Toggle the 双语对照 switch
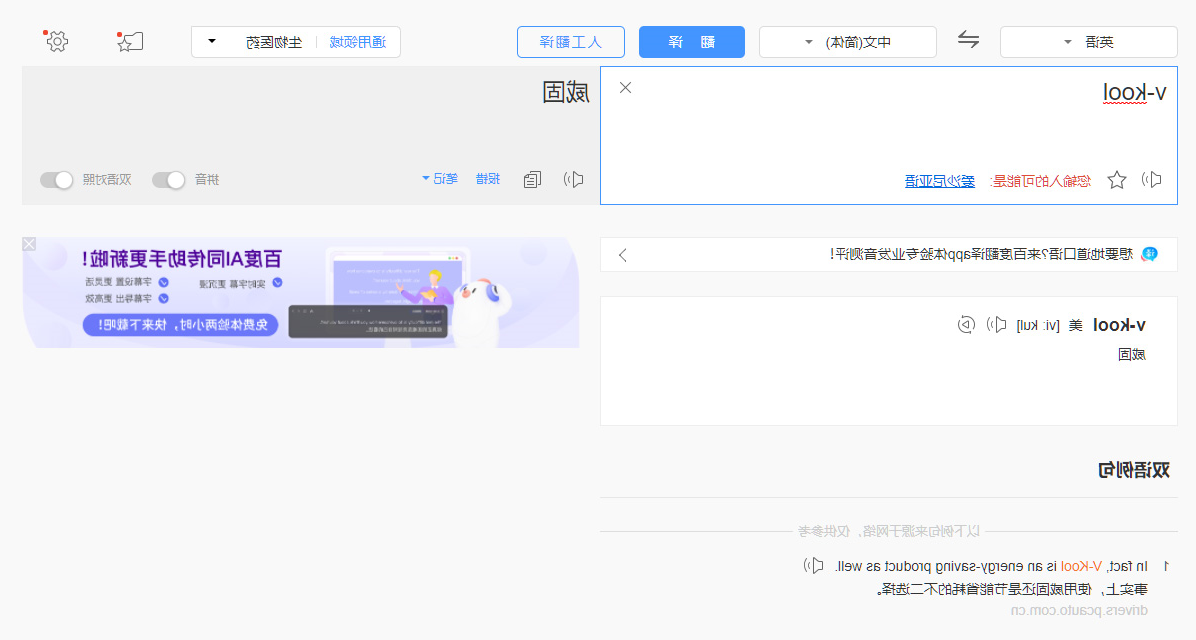 56,180
